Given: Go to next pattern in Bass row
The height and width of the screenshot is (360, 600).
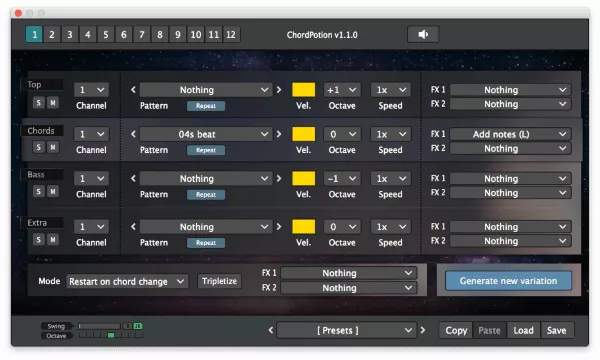Looking at the screenshot, I should pos(279,179).
